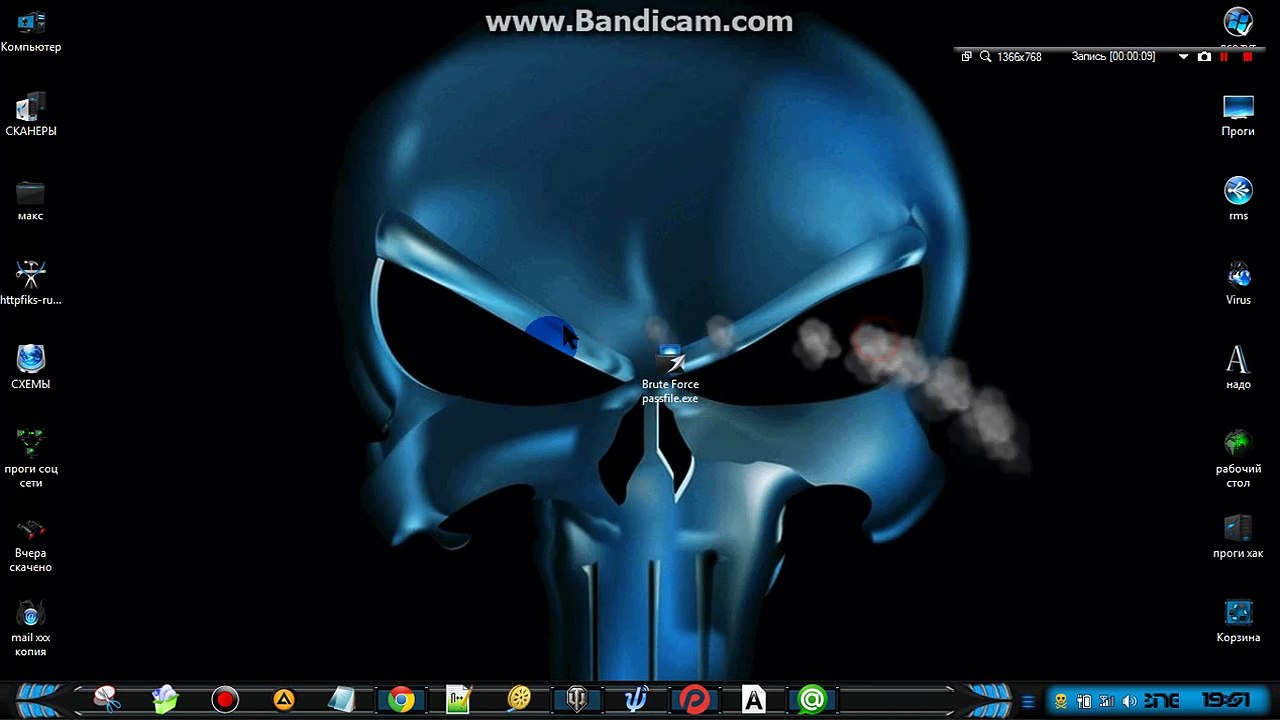1280x720 pixels.
Task: Show hidden tray icons expander
Action: pos(1028,701)
